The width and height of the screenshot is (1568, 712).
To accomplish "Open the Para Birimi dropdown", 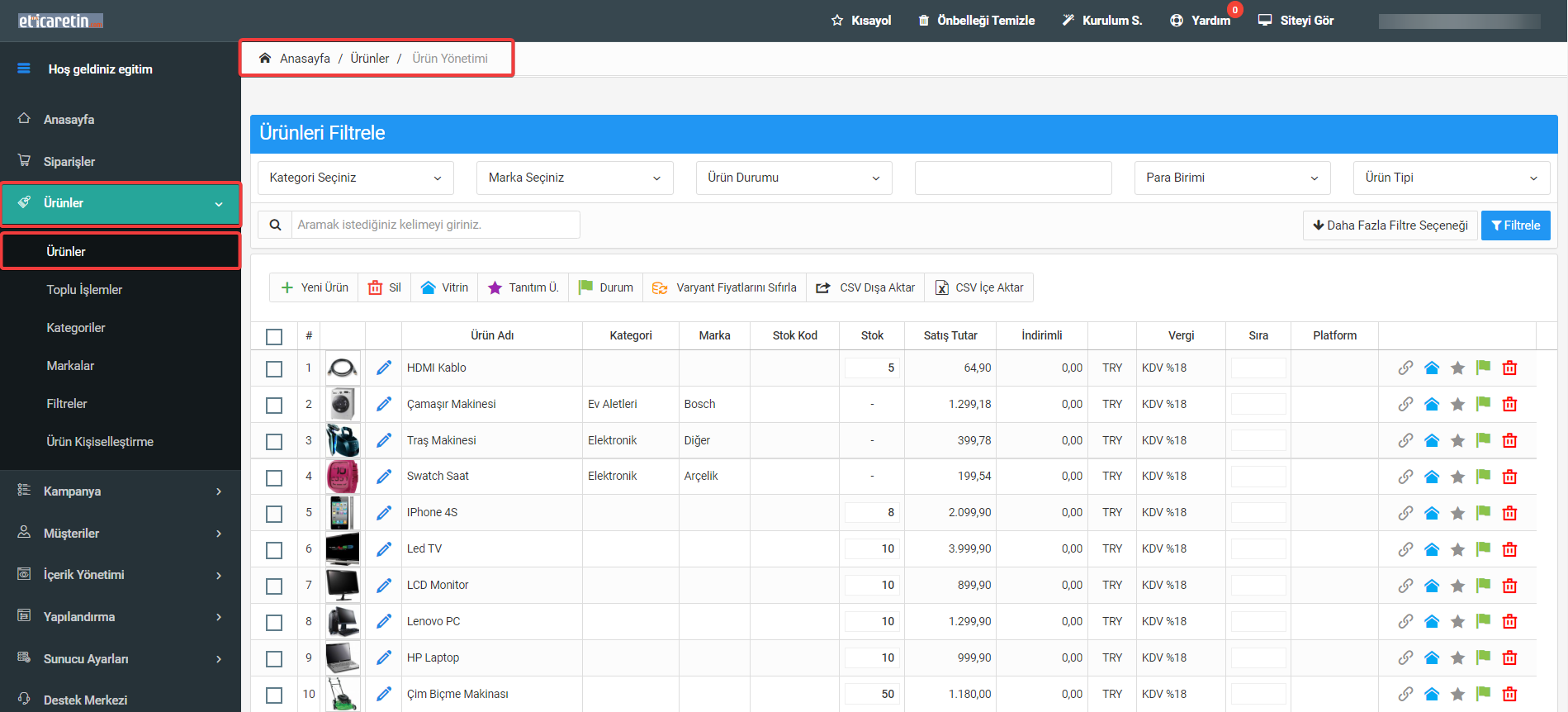I will tap(1232, 178).
